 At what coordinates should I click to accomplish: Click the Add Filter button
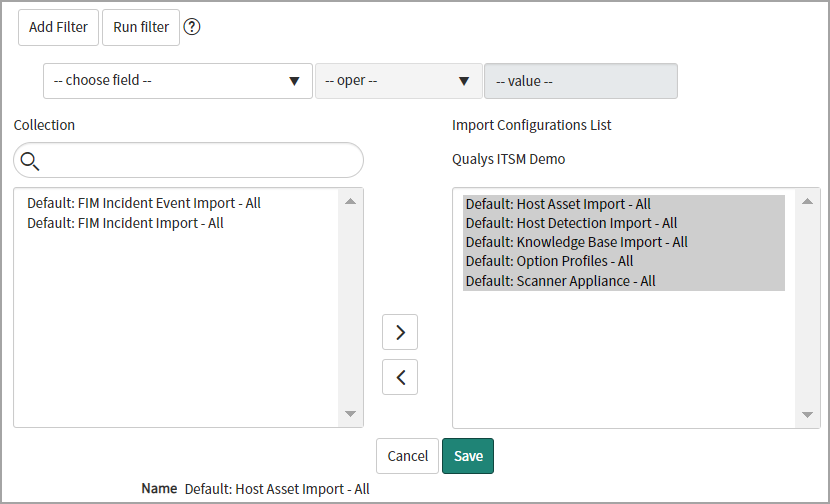(x=58, y=28)
